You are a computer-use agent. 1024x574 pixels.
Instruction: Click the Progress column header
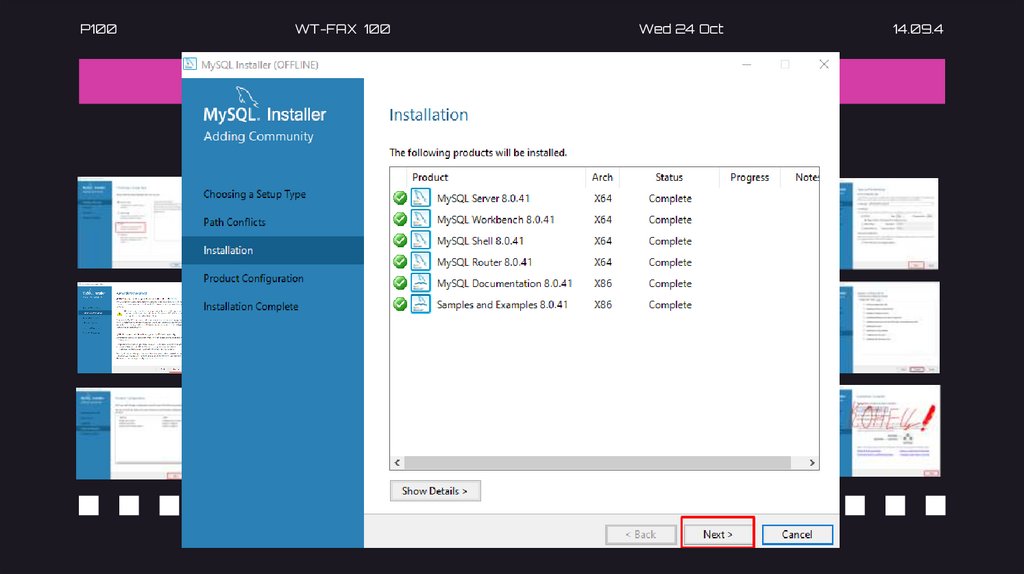pyautogui.click(x=750, y=177)
